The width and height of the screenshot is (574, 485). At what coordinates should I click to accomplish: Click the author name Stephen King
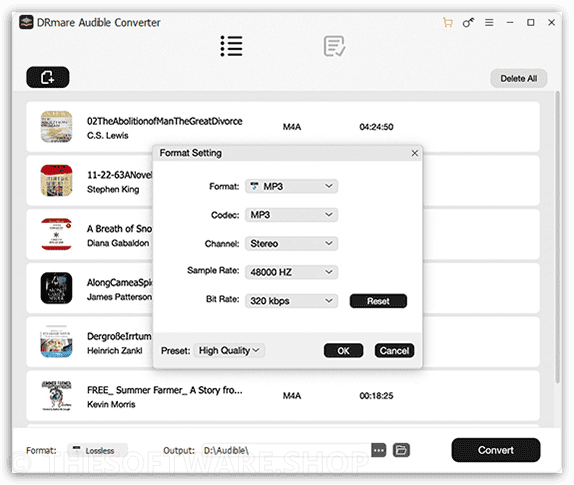(113, 189)
